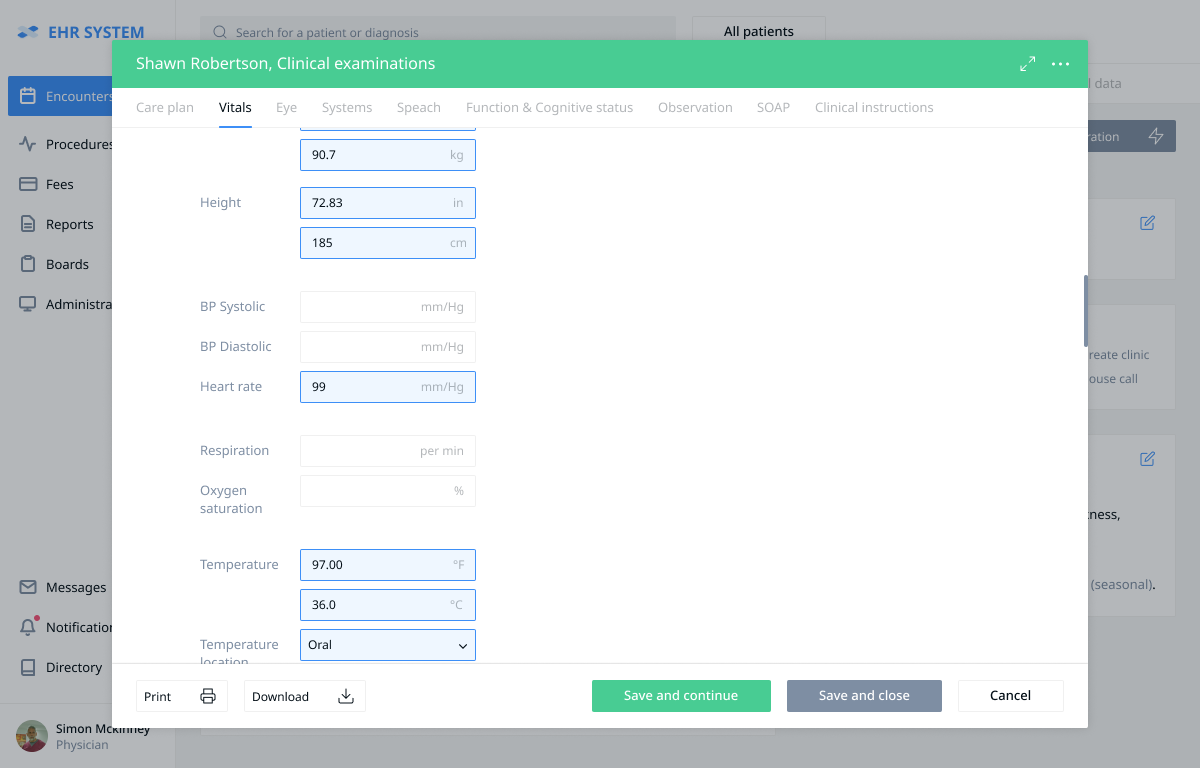Click the dialog title 'Shawn Robertson, Clinical examinations'

[285, 63]
